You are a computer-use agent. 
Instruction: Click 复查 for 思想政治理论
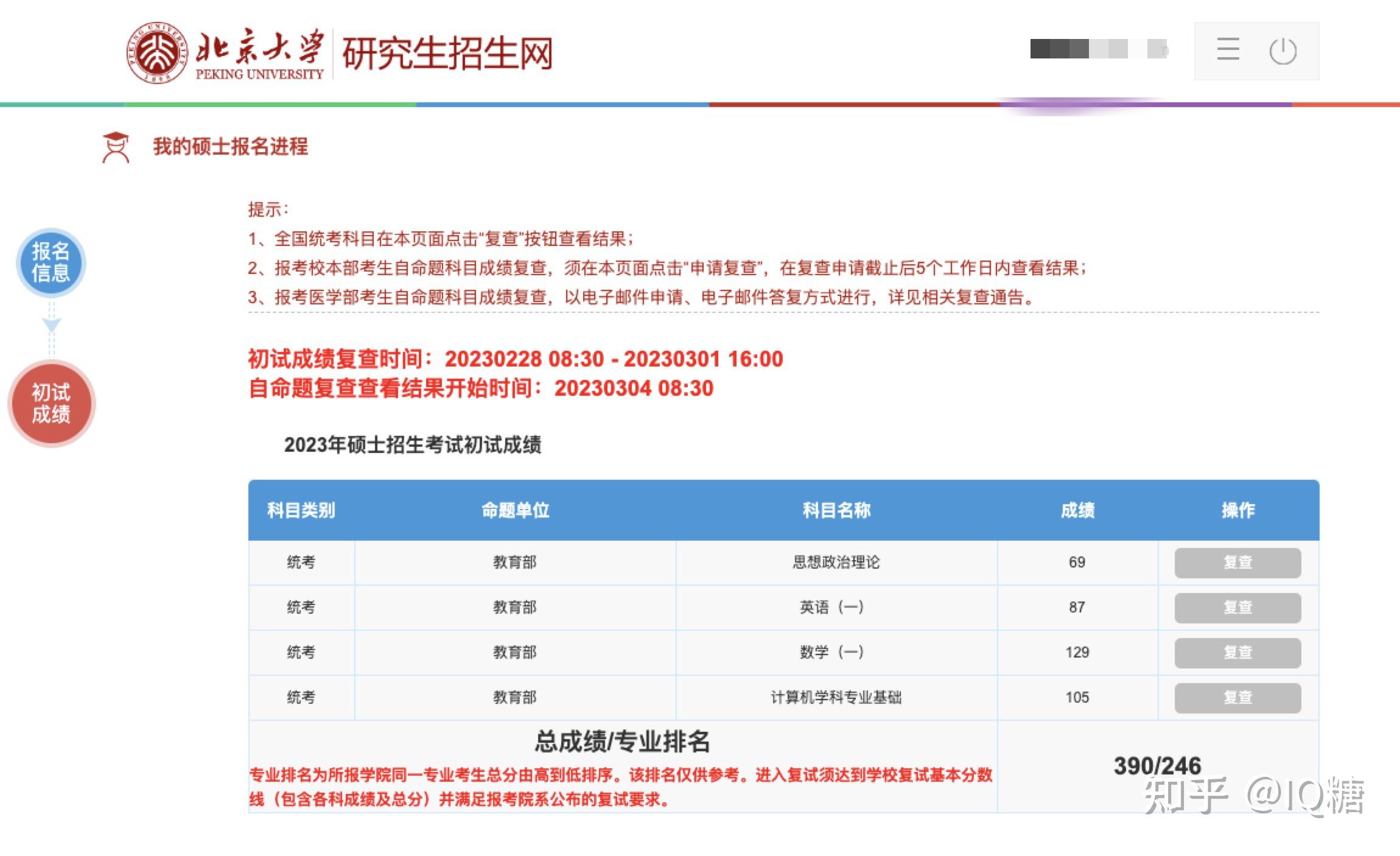pyautogui.click(x=1237, y=563)
